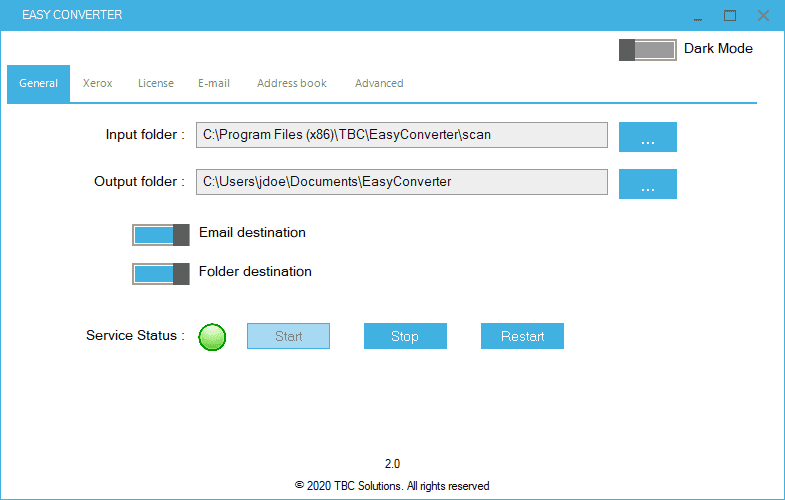Browse for the input folder

tap(647, 137)
